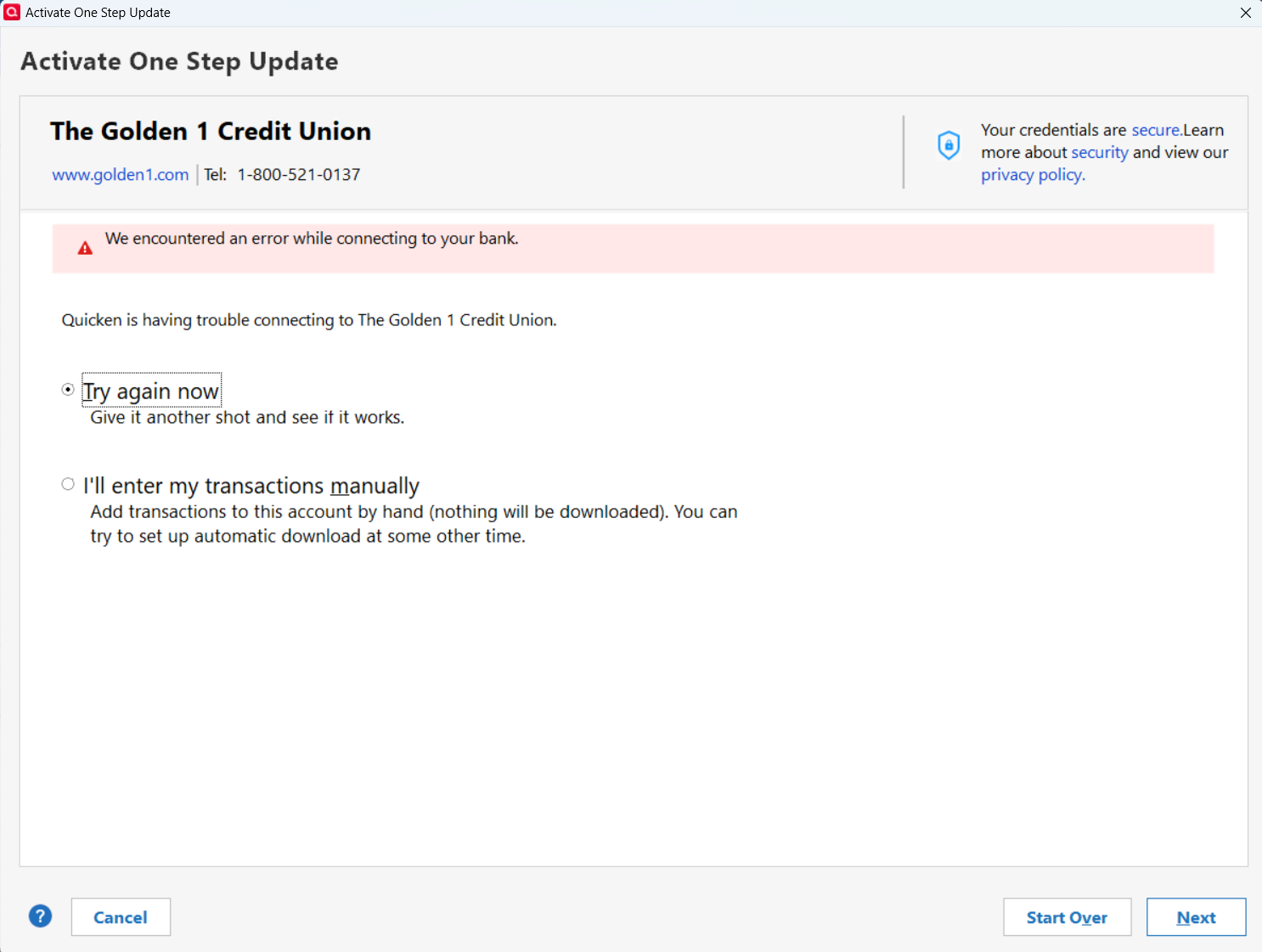Click 'Add transactions to this account by hand' text
Screen dimensions: 1262x952
[x=414, y=524]
